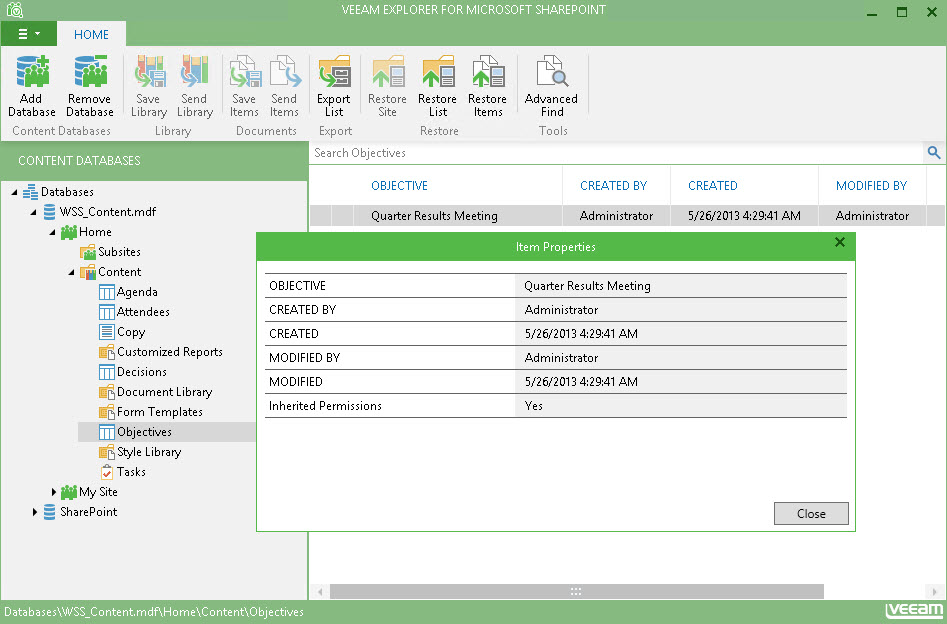This screenshot has height=624, width=947.
Task: Collapse the Content folder node
Action: pyautogui.click(x=71, y=272)
